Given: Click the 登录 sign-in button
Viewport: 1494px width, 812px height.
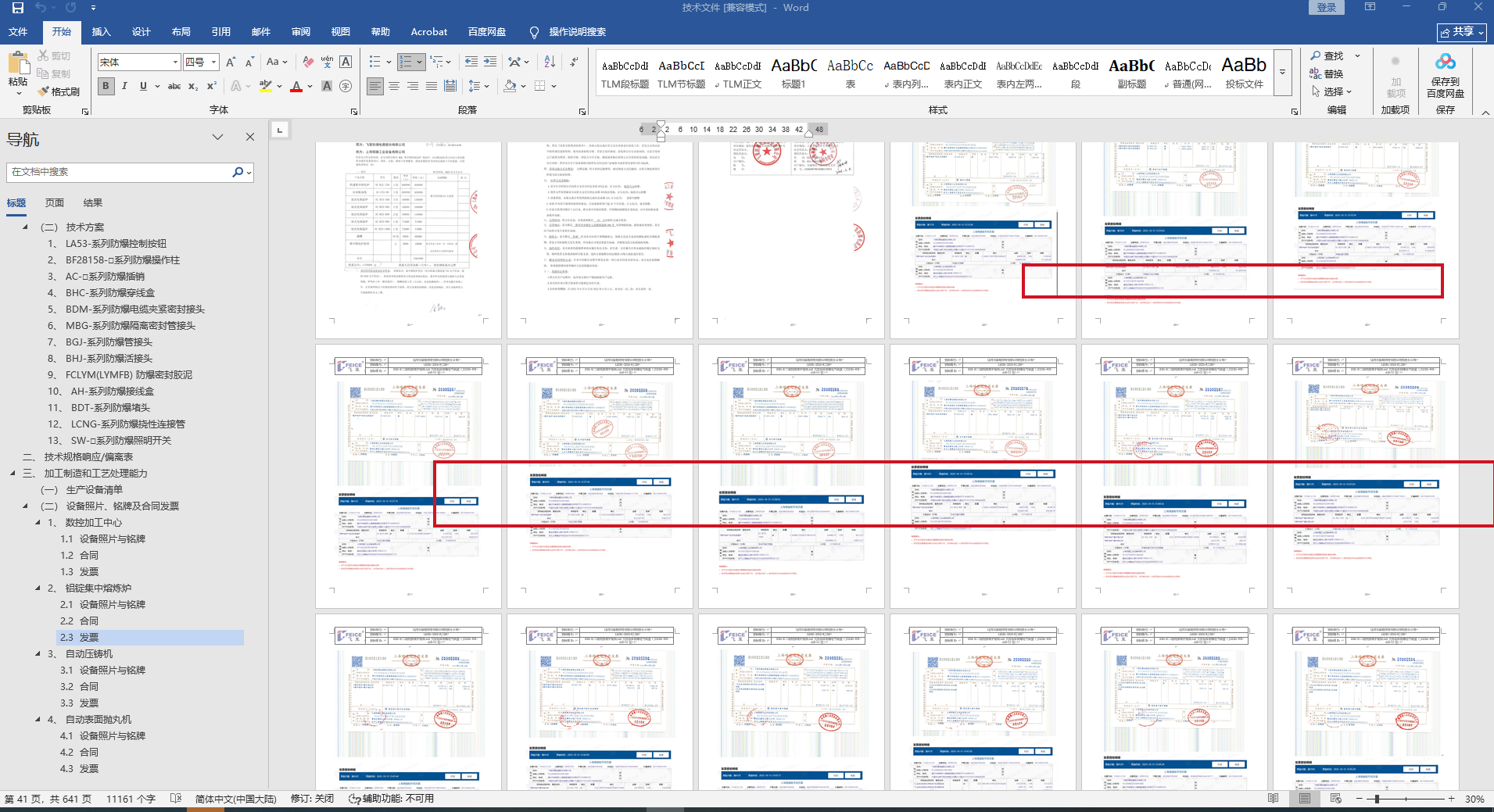Looking at the screenshot, I should [x=1327, y=7].
